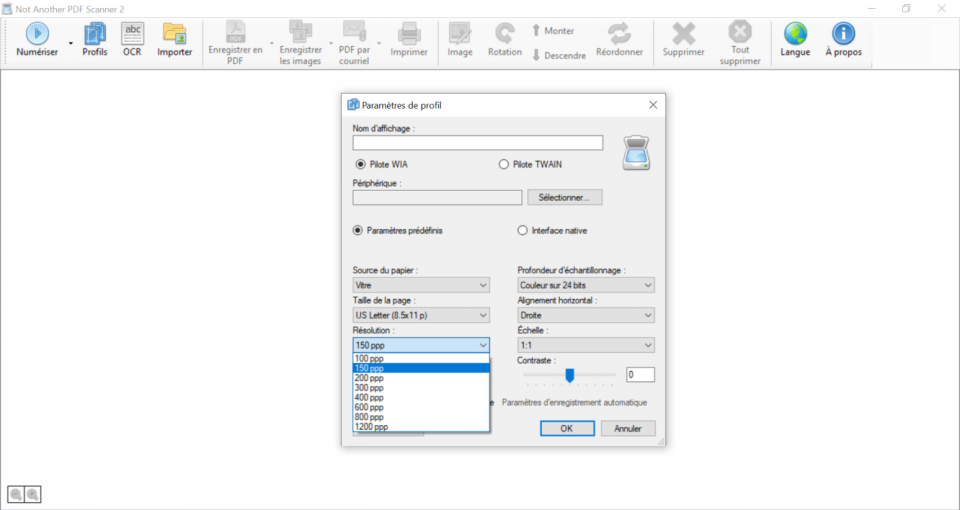Start scanning with the Numériser icon
This screenshot has width=960, height=510.
click(37, 34)
